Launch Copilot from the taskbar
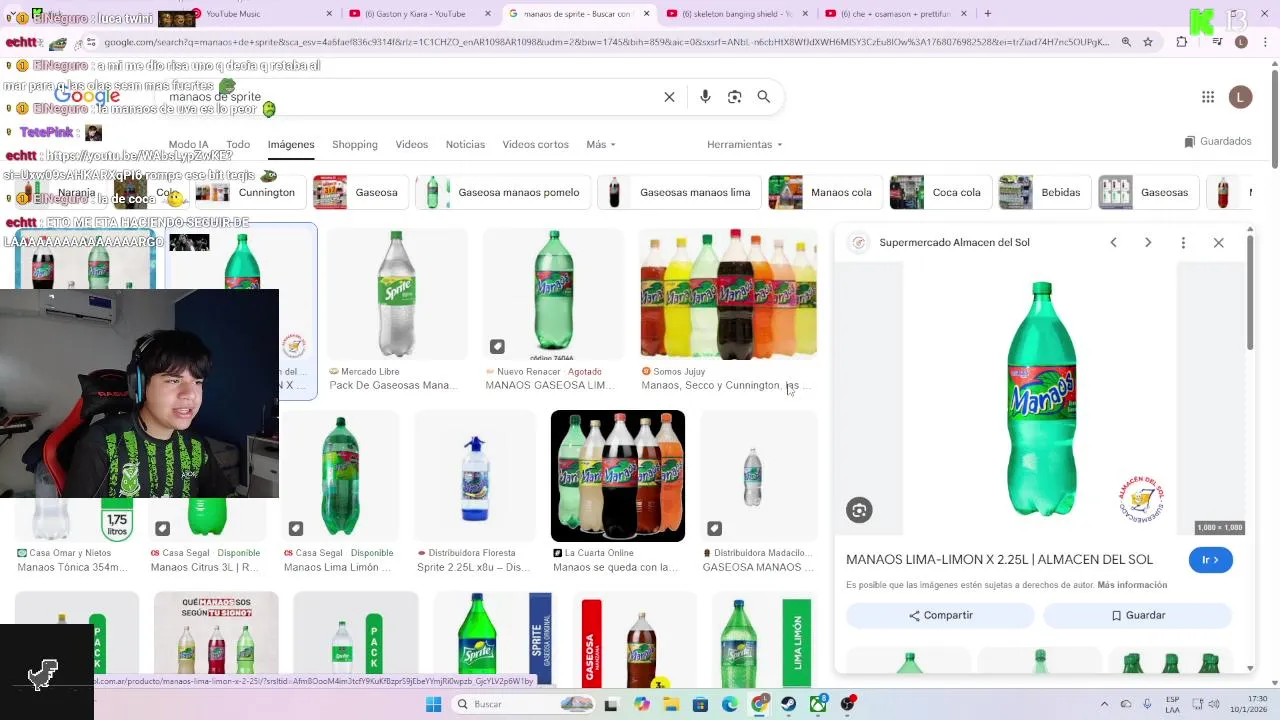This screenshot has width=1280, height=720. 641,704
